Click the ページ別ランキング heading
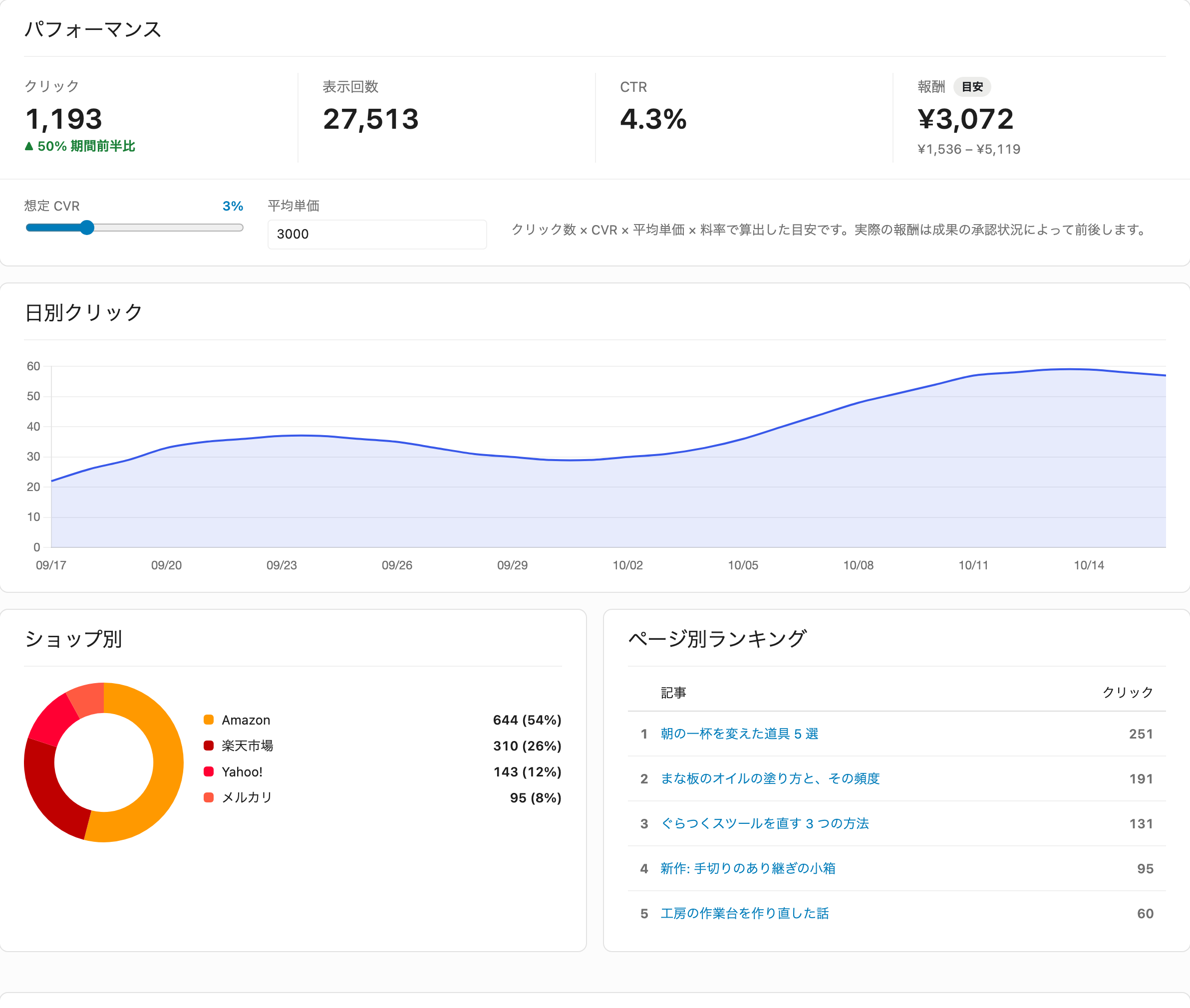 [x=717, y=638]
